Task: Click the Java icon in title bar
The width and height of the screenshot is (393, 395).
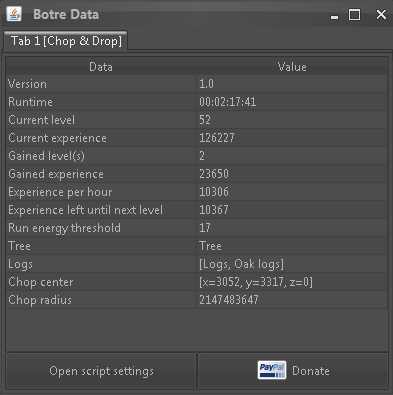Action: [x=14, y=14]
